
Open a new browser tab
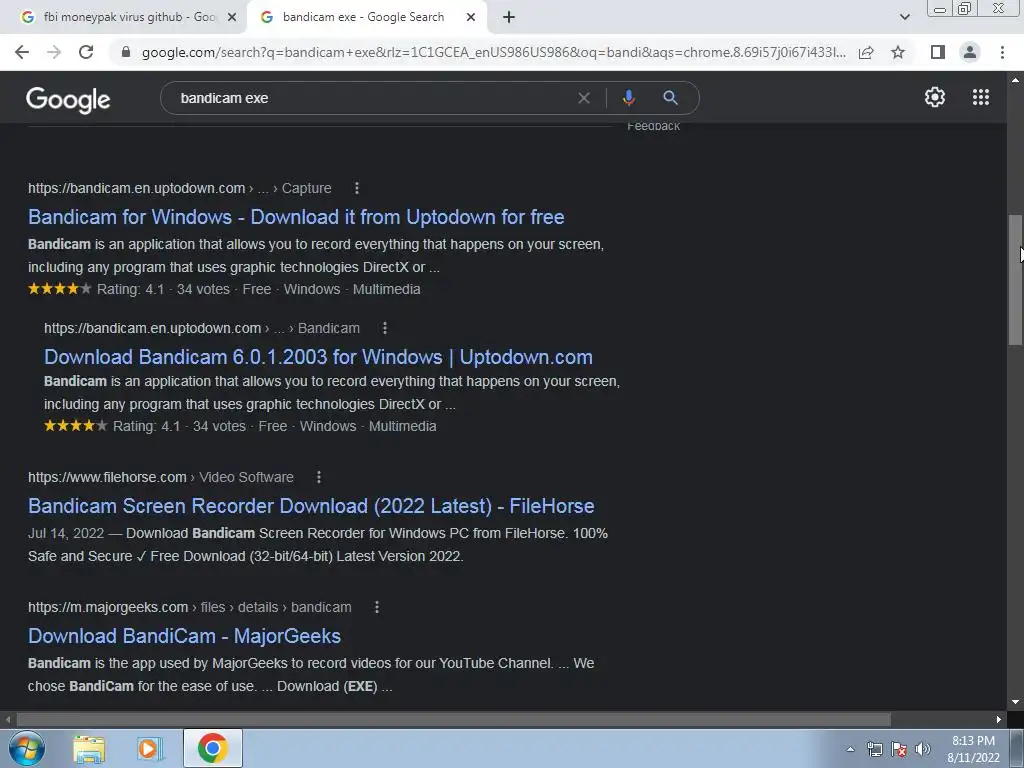point(509,17)
